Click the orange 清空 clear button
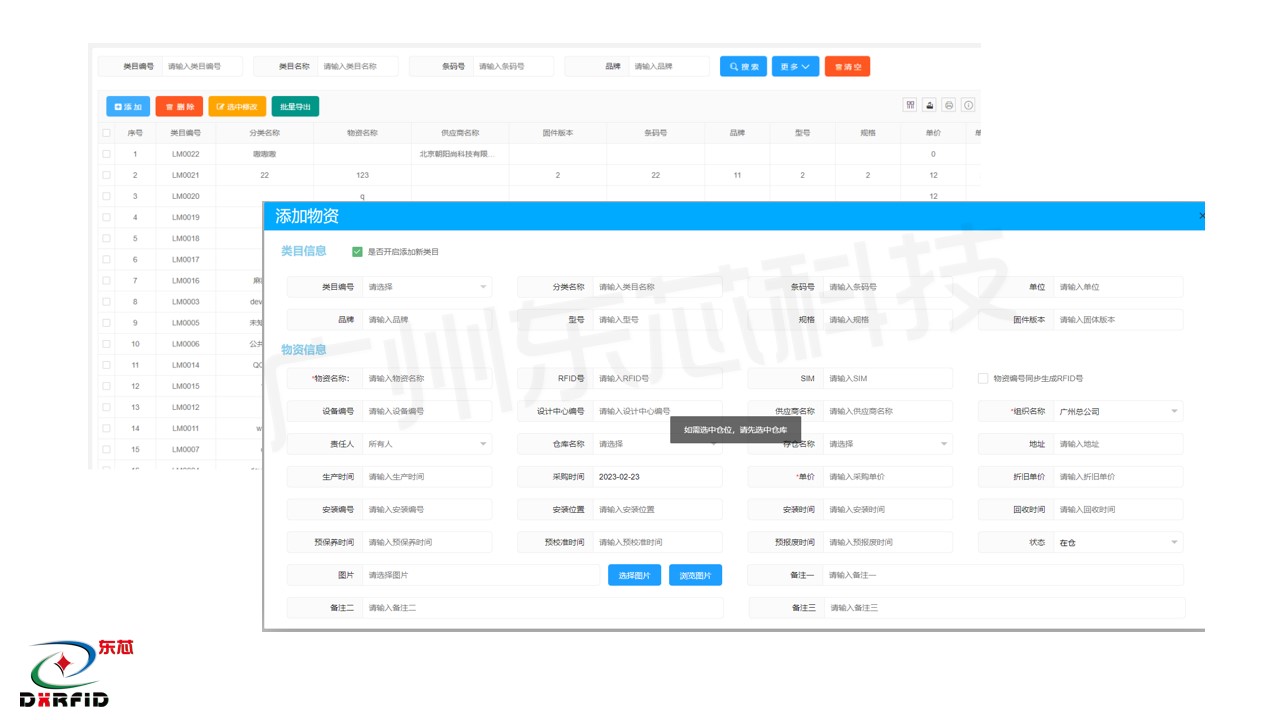The width and height of the screenshot is (1280, 720). [x=847, y=66]
